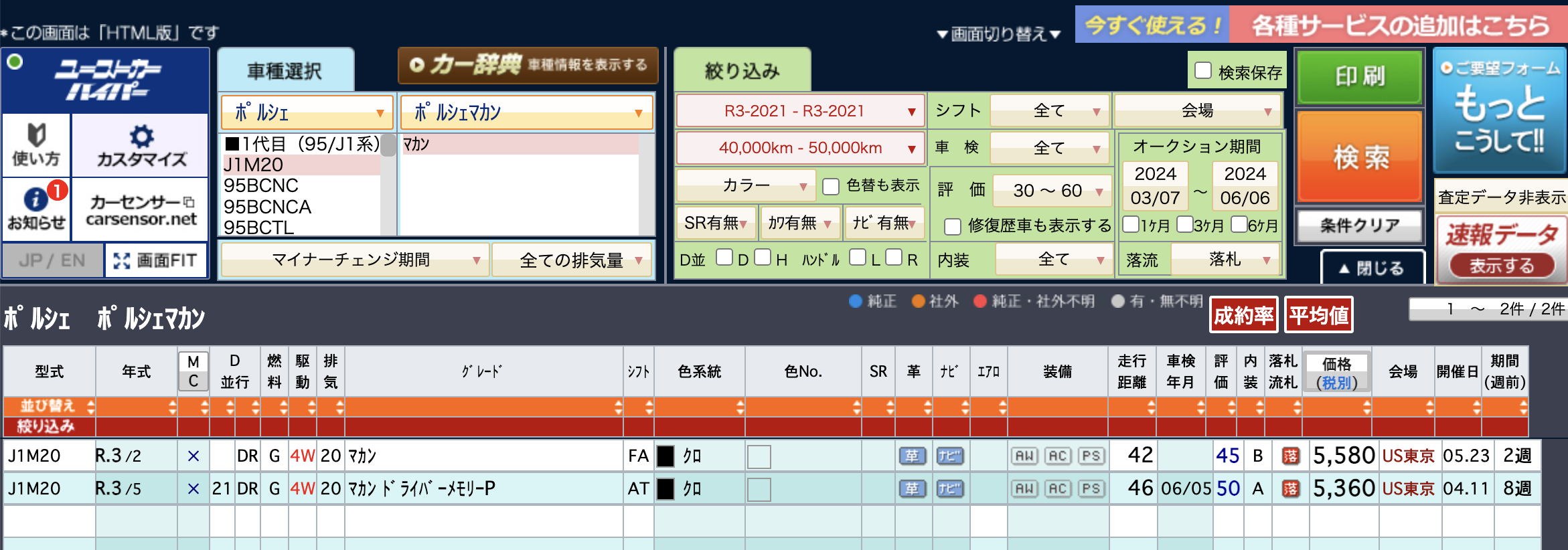Screen dimensions: 1568x550
Task: Click the AC equipment icon in R.3/2 row
Action: tap(1058, 456)
